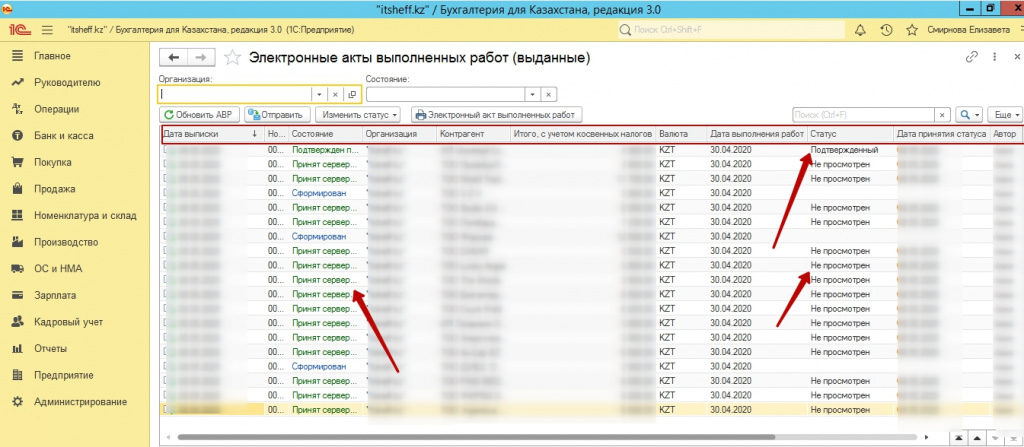The height and width of the screenshot is (447, 1024).
Task: Sort by Дата принятия статуса header
Action: click(x=942, y=133)
